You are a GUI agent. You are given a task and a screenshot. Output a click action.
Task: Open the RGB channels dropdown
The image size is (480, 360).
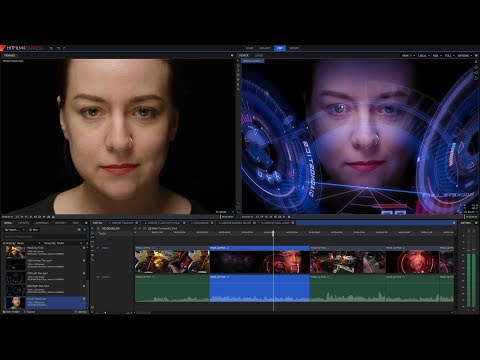tap(437, 56)
